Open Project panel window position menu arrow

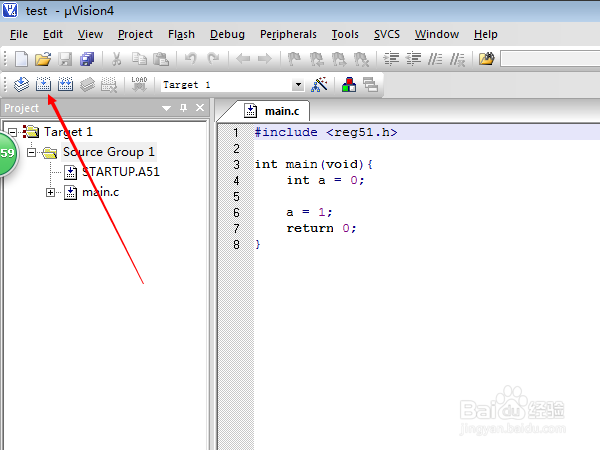pos(166,108)
